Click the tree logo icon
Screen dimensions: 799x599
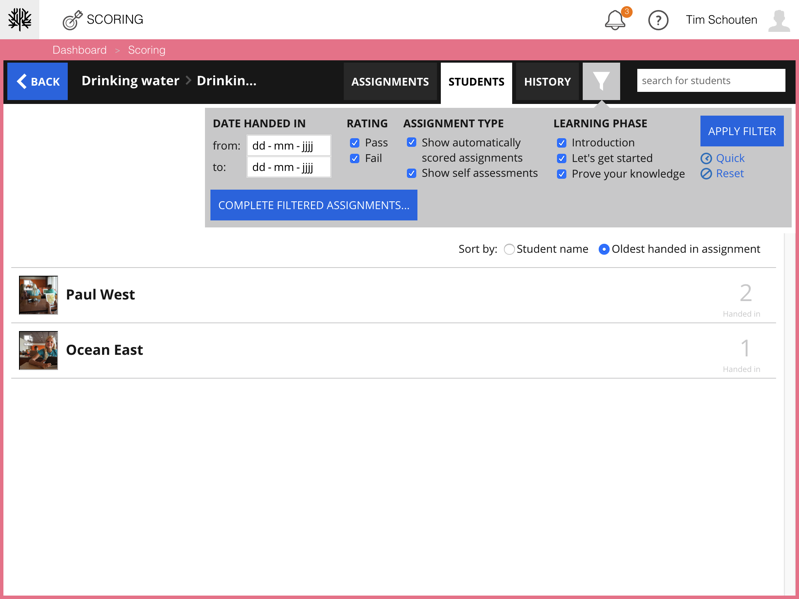tap(19, 19)
